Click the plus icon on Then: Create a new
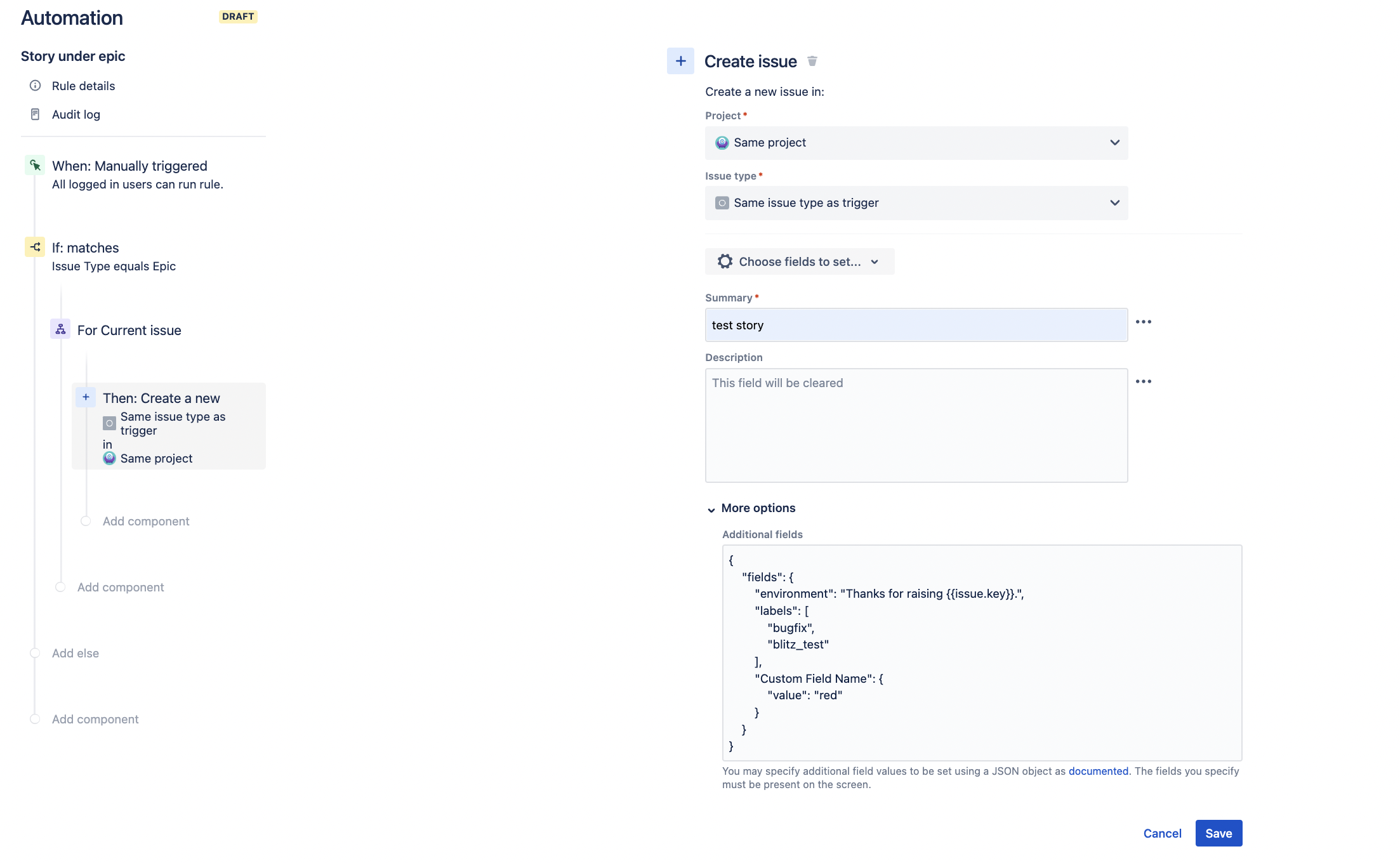Screen dimensions: 1400x863 pyautogui.click(x=85, y=397)
